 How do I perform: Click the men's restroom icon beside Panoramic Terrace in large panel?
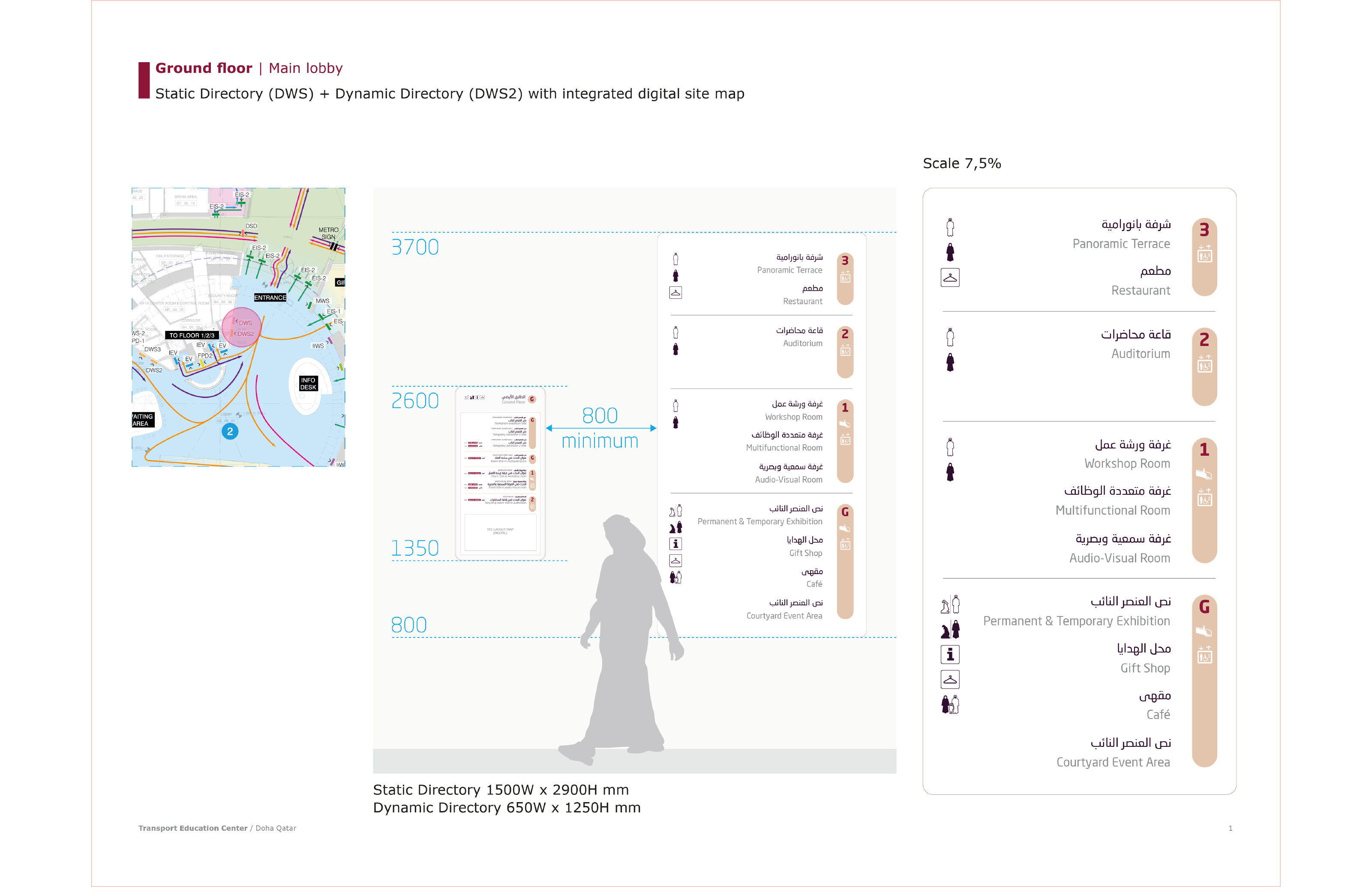click(x=950, y=228)
